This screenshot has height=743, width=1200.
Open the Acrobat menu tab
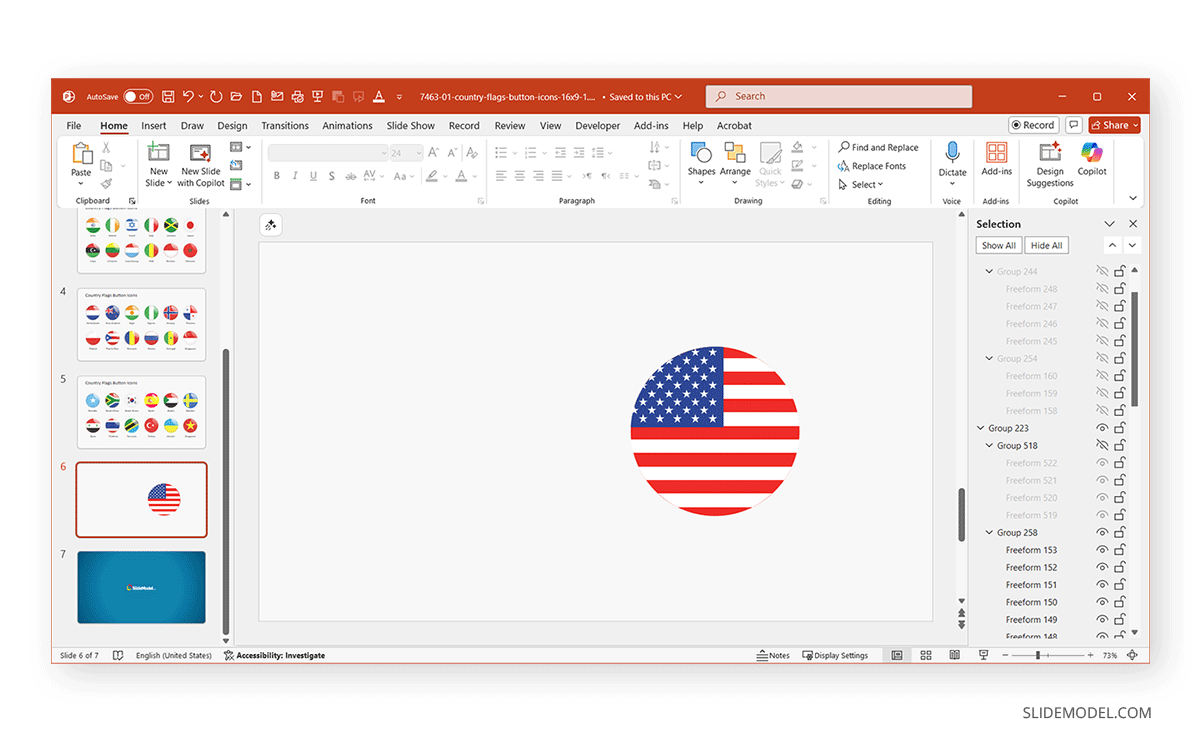pyautogui.click(x=734, y=125)
